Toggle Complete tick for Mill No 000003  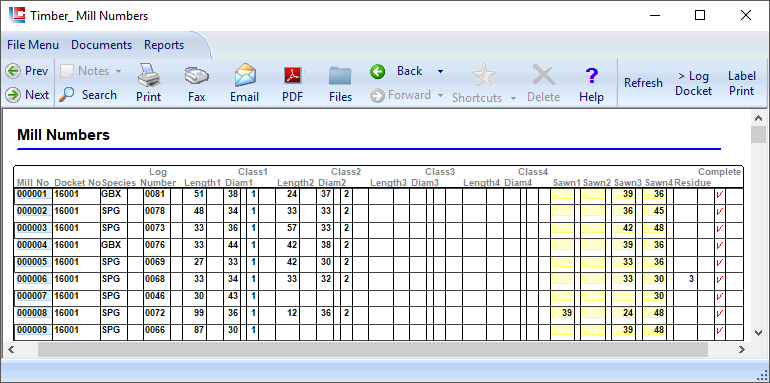pyautogui.click(x=720, y=228)
